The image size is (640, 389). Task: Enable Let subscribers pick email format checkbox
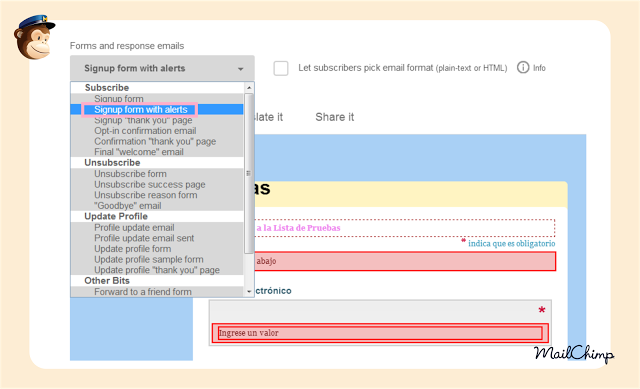pyautogui.click(x=281, y=68)
